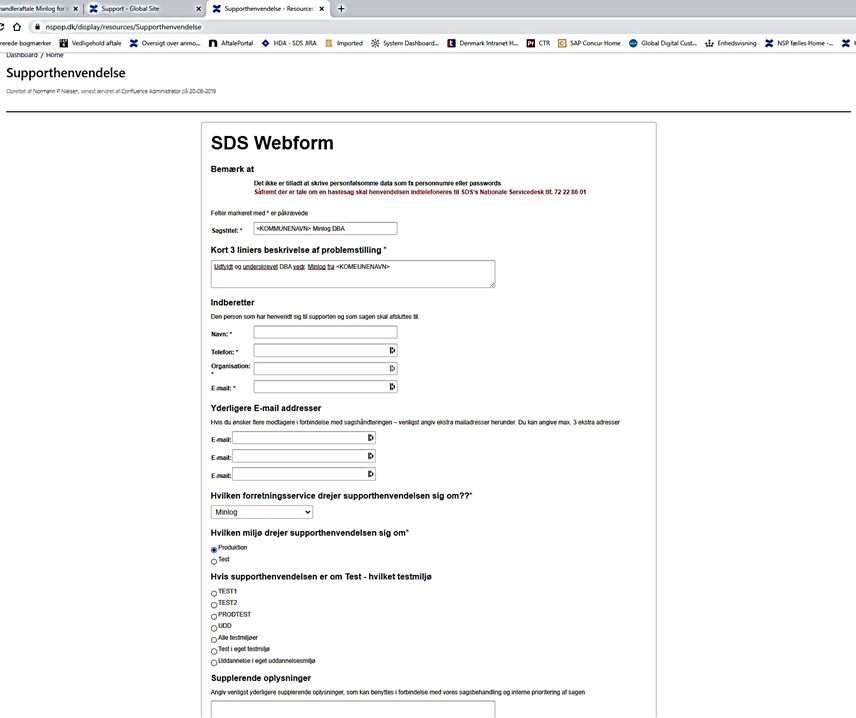Expand the Minlog service dropdown
Viewport: 856px width, 718px height.
pyautogui.click(x=262, y=512)
